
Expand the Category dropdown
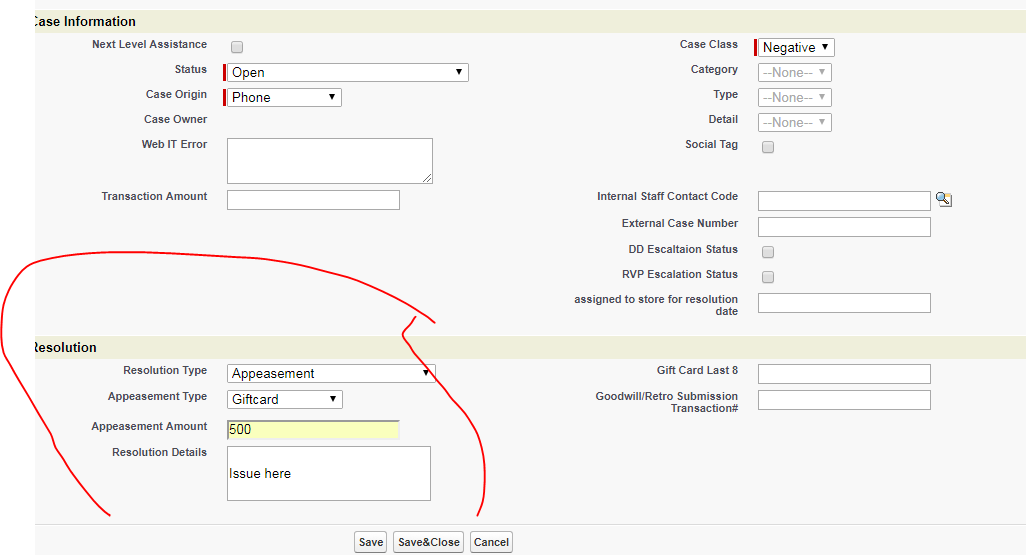pyautogui.click(x=795, y=72)
